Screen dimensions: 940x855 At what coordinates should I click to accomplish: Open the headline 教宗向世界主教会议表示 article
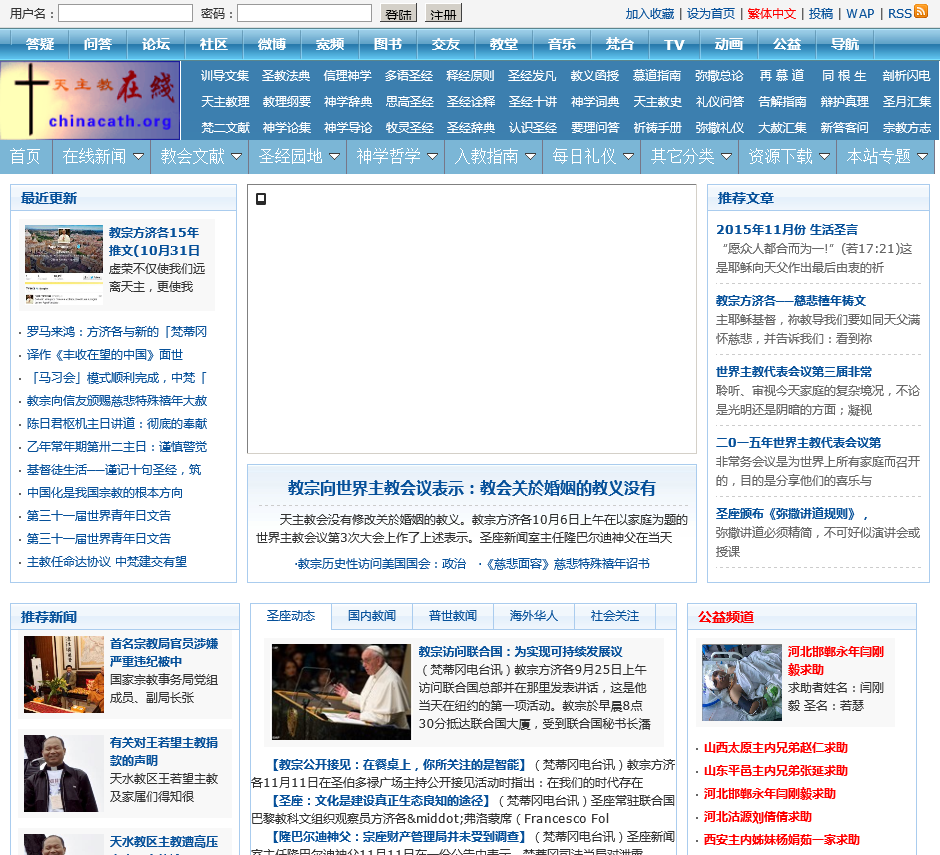tap(472, 488)
